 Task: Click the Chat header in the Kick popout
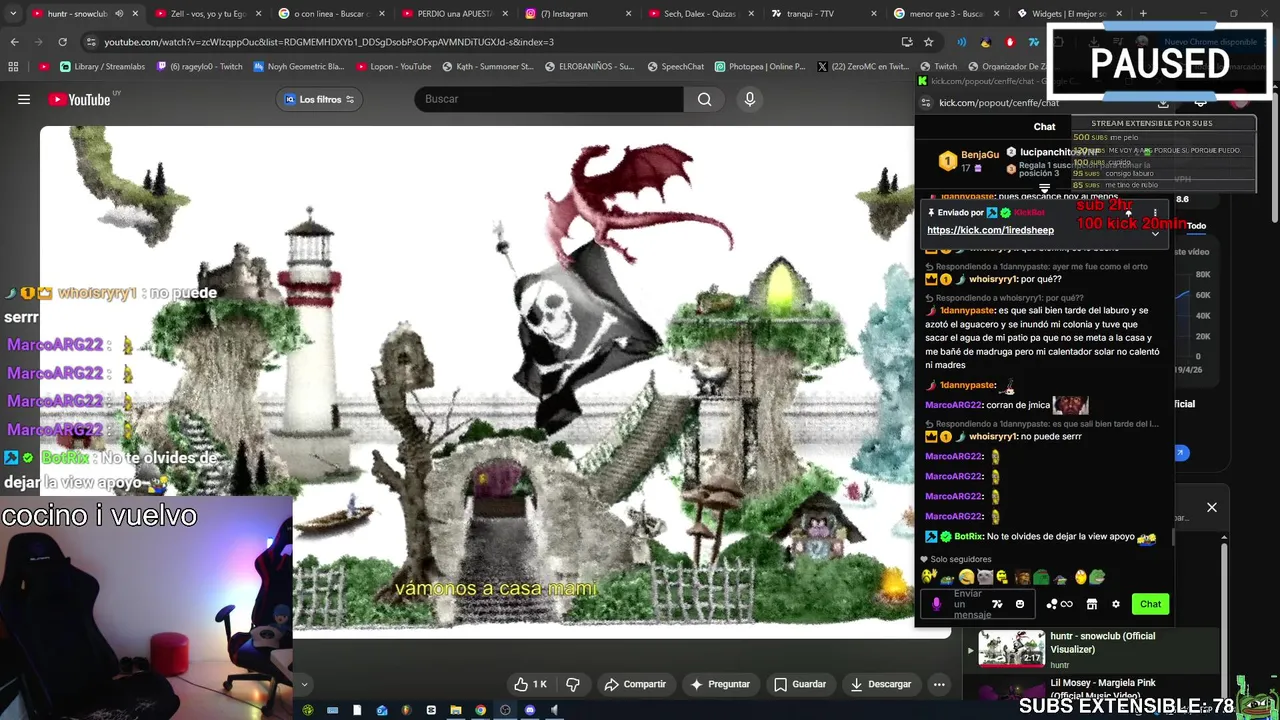[1044, 126]
